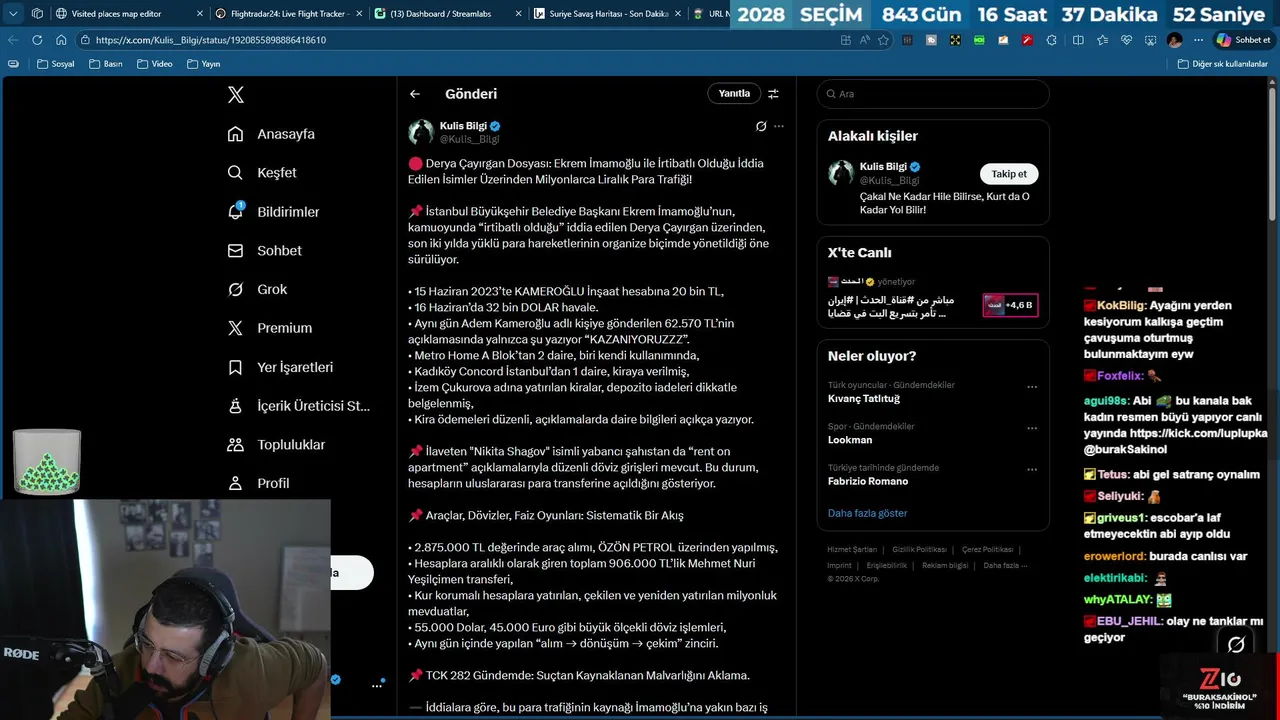Click the split screen icon
Screen dimensions: 1280x720
tap(1078, 40)
